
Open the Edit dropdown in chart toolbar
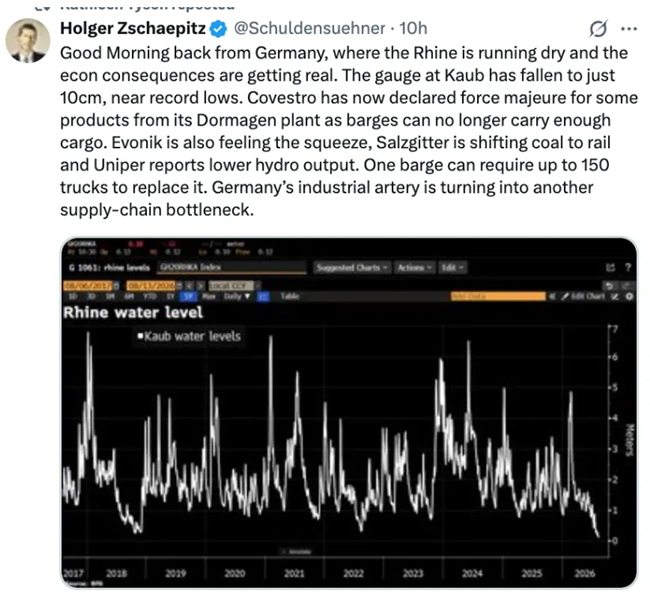(452, 267)
